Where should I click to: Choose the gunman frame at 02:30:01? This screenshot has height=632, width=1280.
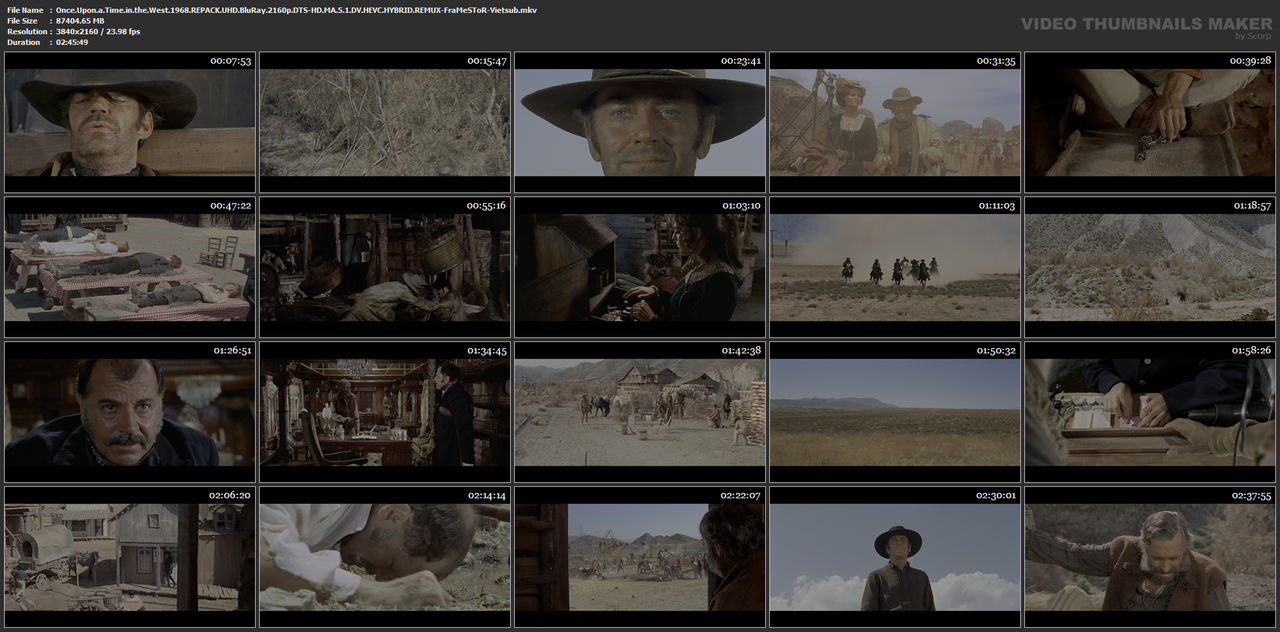click(895, 557)
